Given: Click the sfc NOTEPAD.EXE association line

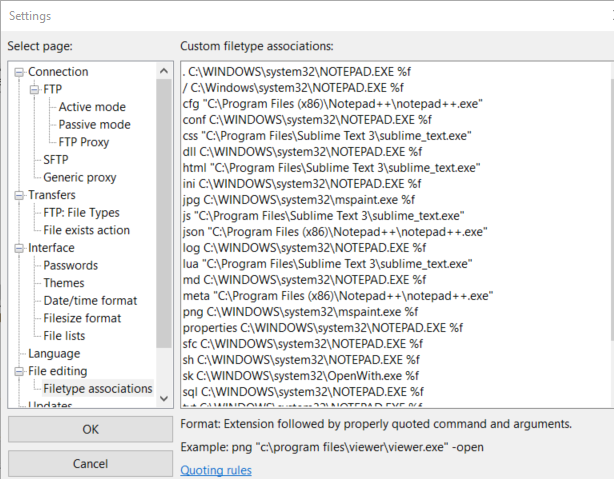Looking at the screenshot, I should [303, 344].
